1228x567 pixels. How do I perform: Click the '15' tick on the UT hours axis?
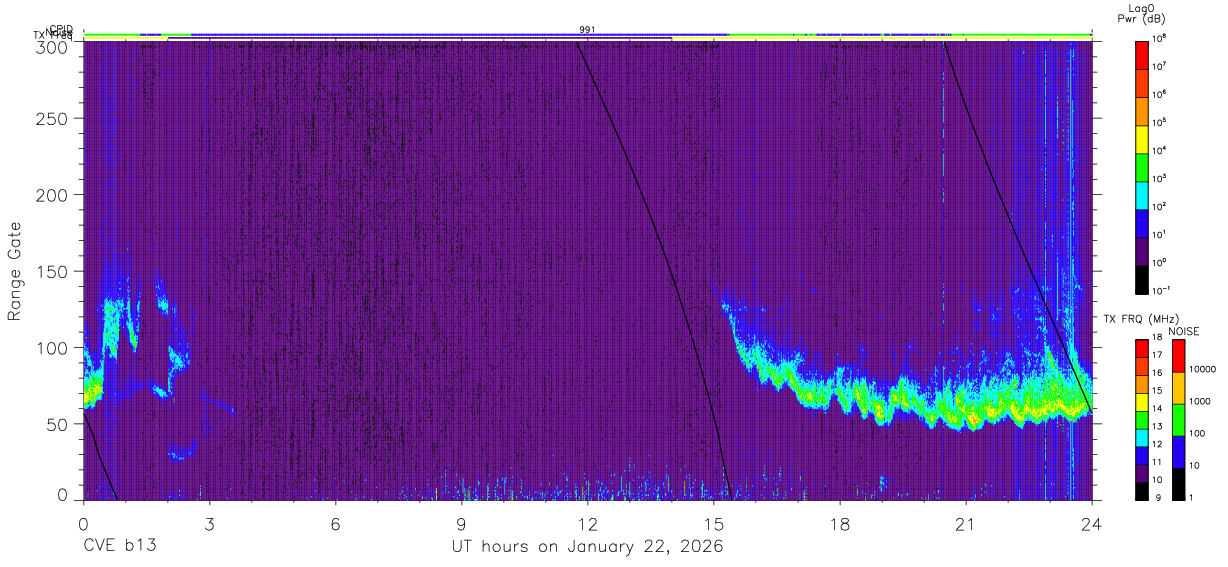click(713, 523)
